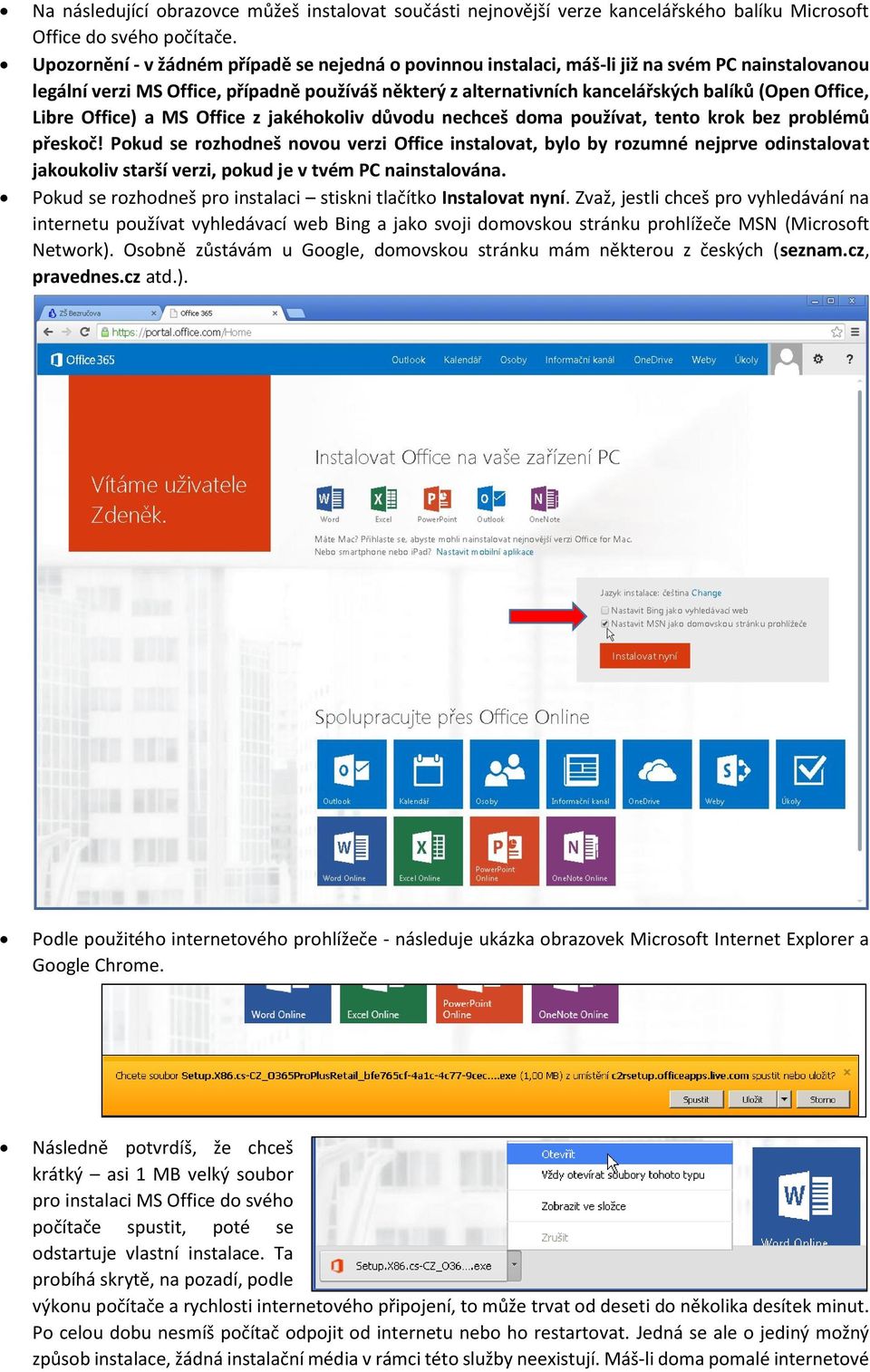Click the 'Jazyk instalace: čeština' text
The height and width of the screenshot is (1372, 870).
tap(644, 594)
